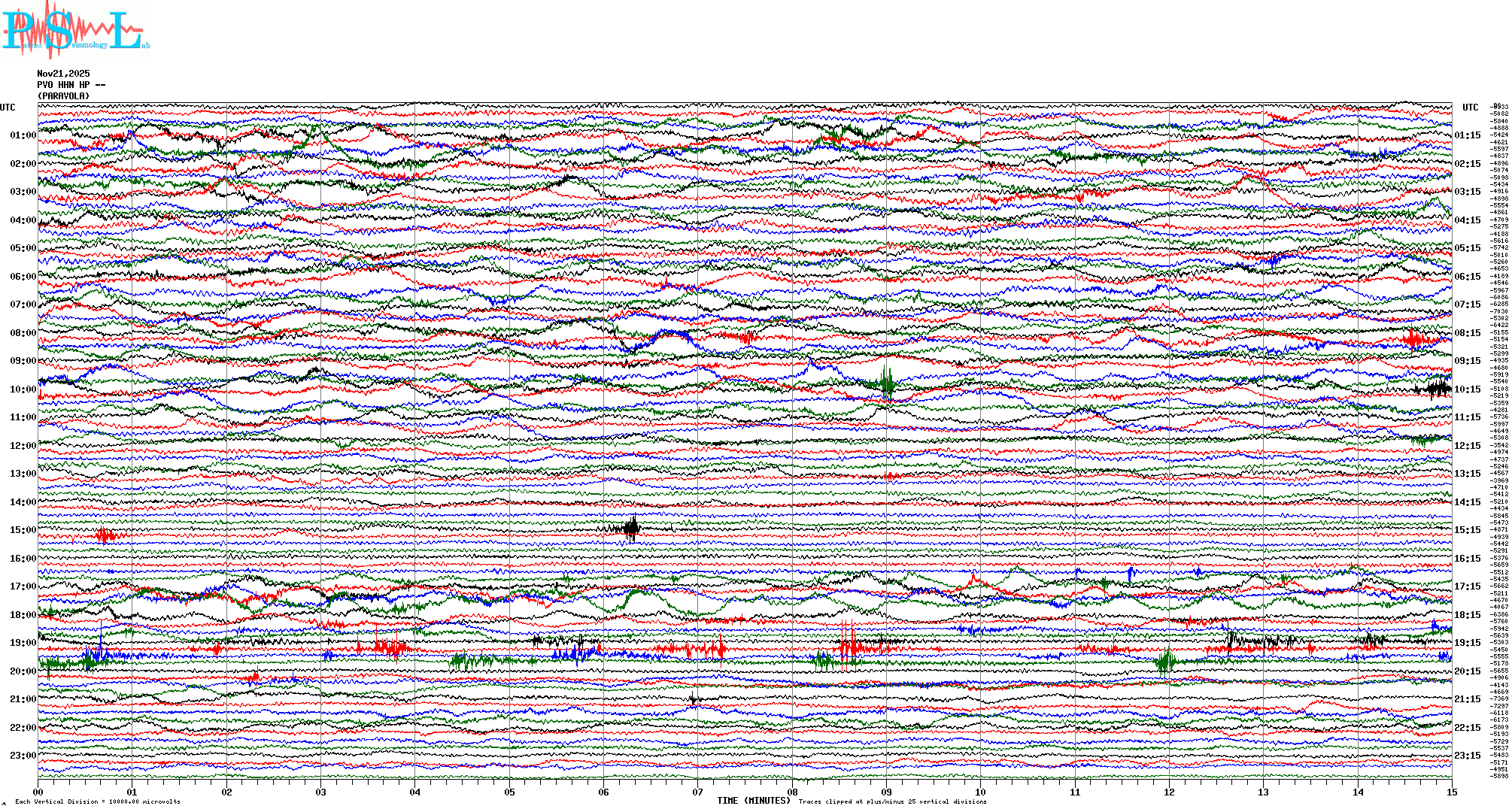
Task: Click the 17:15 label on right side
Action: tap(1467, 586)
